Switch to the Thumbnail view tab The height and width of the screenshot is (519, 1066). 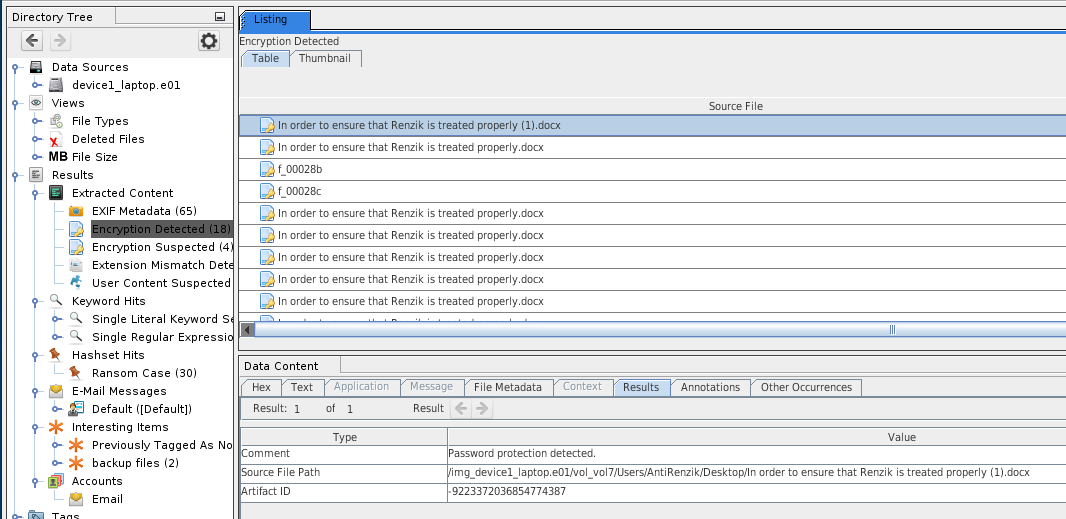click(325, 58)
